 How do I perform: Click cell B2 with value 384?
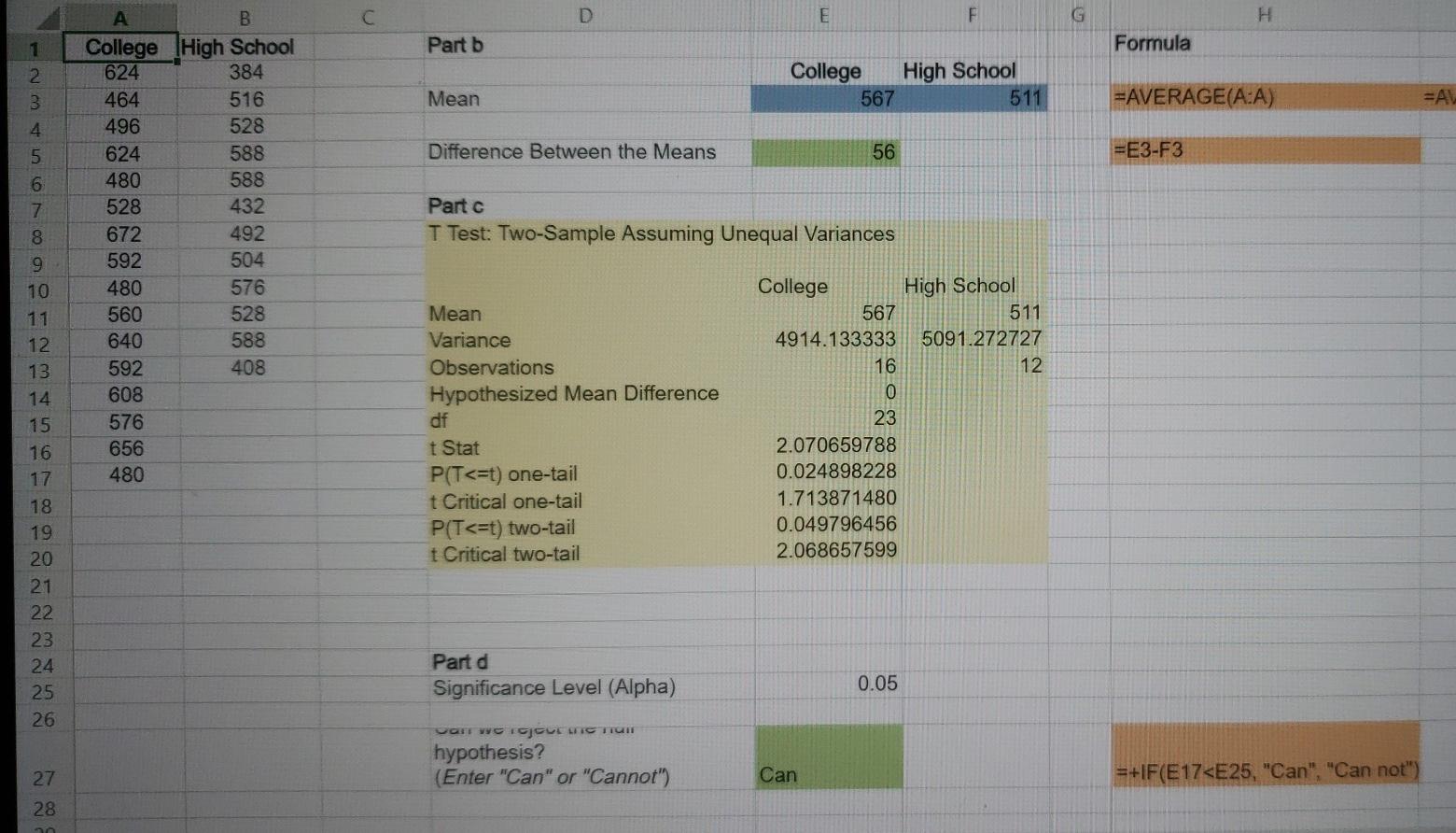[246, 72]
